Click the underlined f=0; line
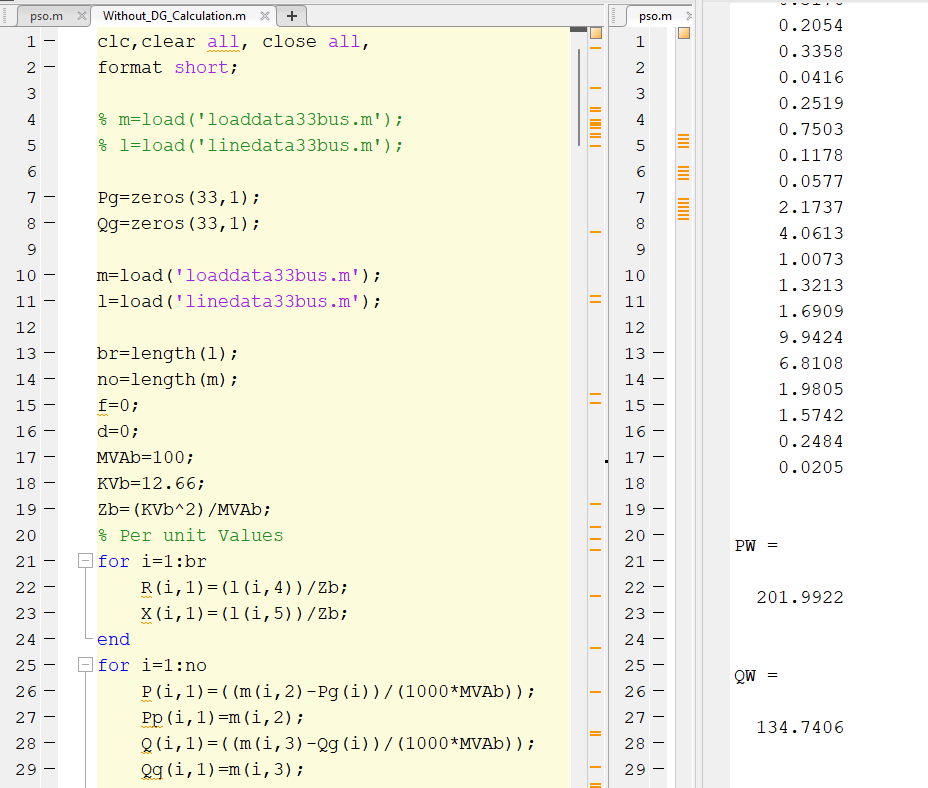The width and height of the screenshot is (928, 788). pyautogui.click(x=118, y=406)
